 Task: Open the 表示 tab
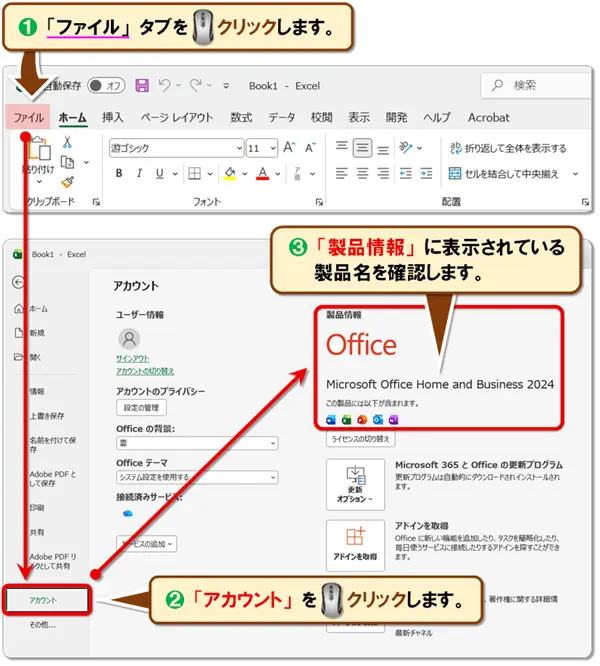359,117
